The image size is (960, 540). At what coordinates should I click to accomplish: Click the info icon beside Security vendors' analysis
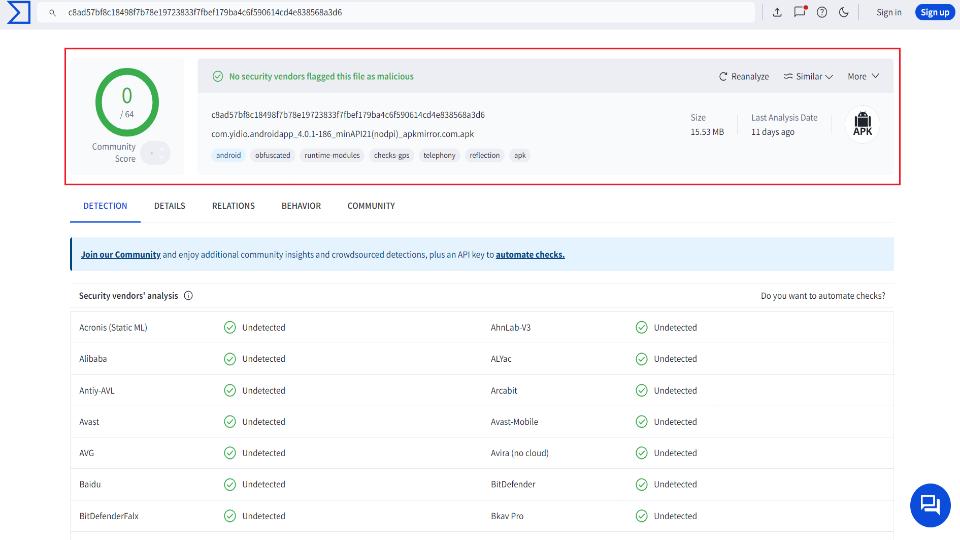[x=188, y=296]
